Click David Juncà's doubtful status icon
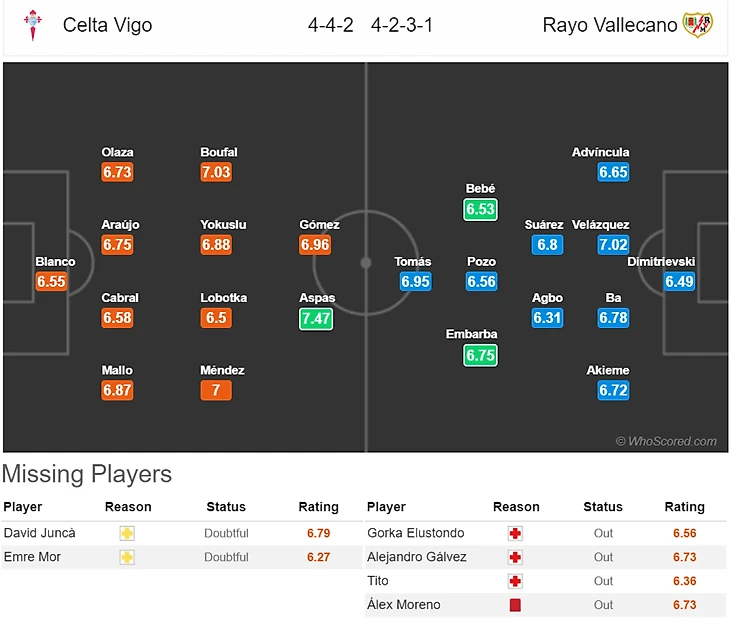The image size is (730, 622). coord(127,533)
